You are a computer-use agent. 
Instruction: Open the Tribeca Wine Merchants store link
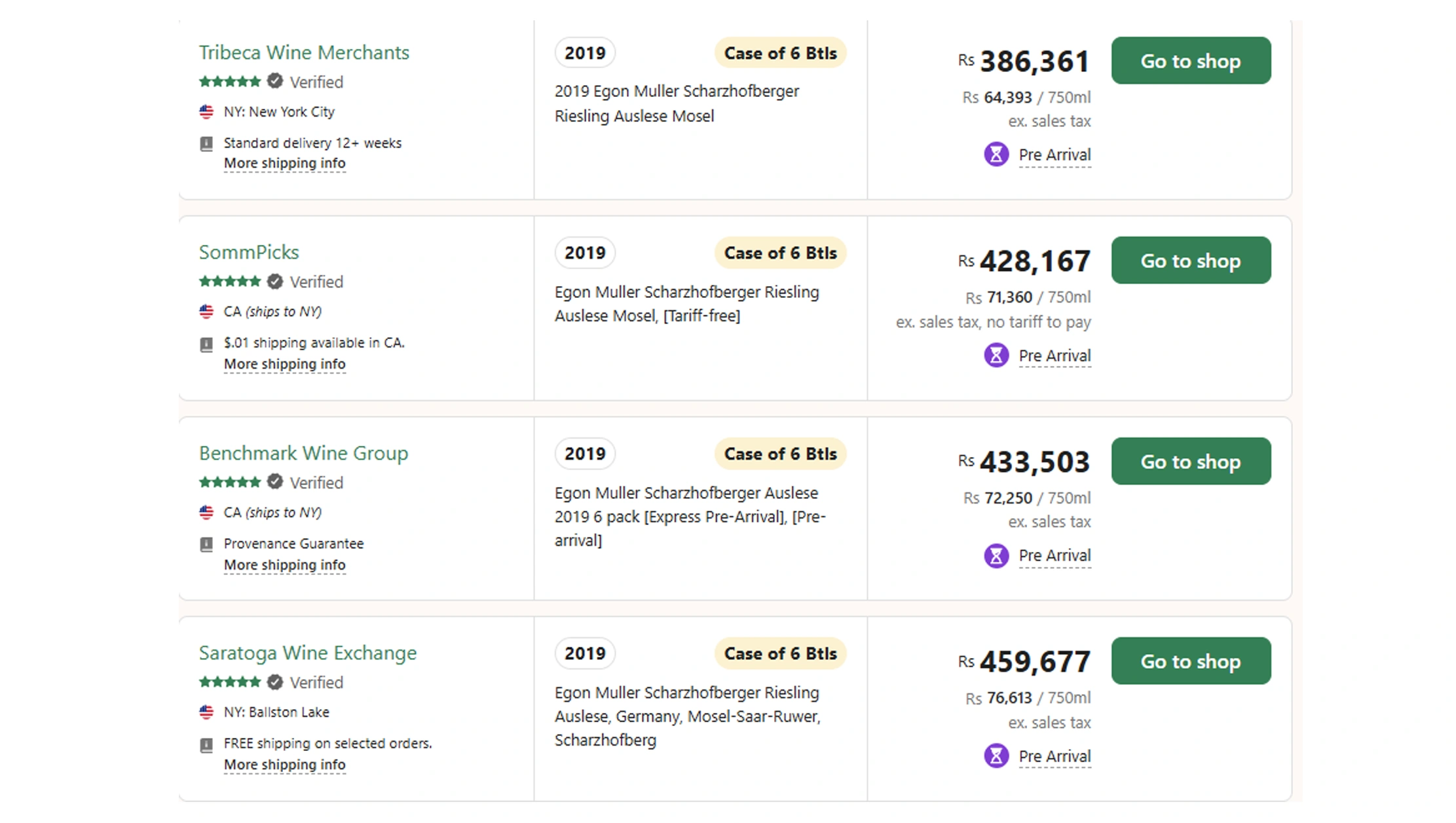304,52
